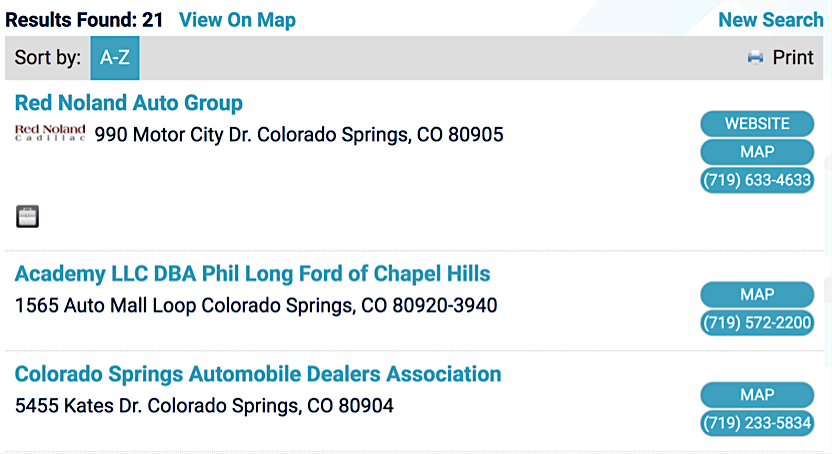
Task: Open Academy LLC DBA Phil Long Ford listing
Action: pyautogui.click(x=253, y=274)
